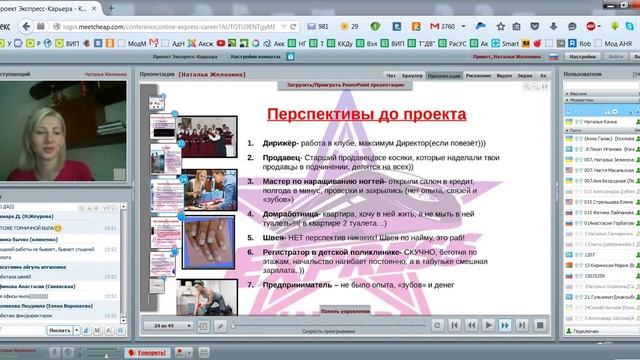Click downloads arrow icon in browser toolbar

(553, 27)
